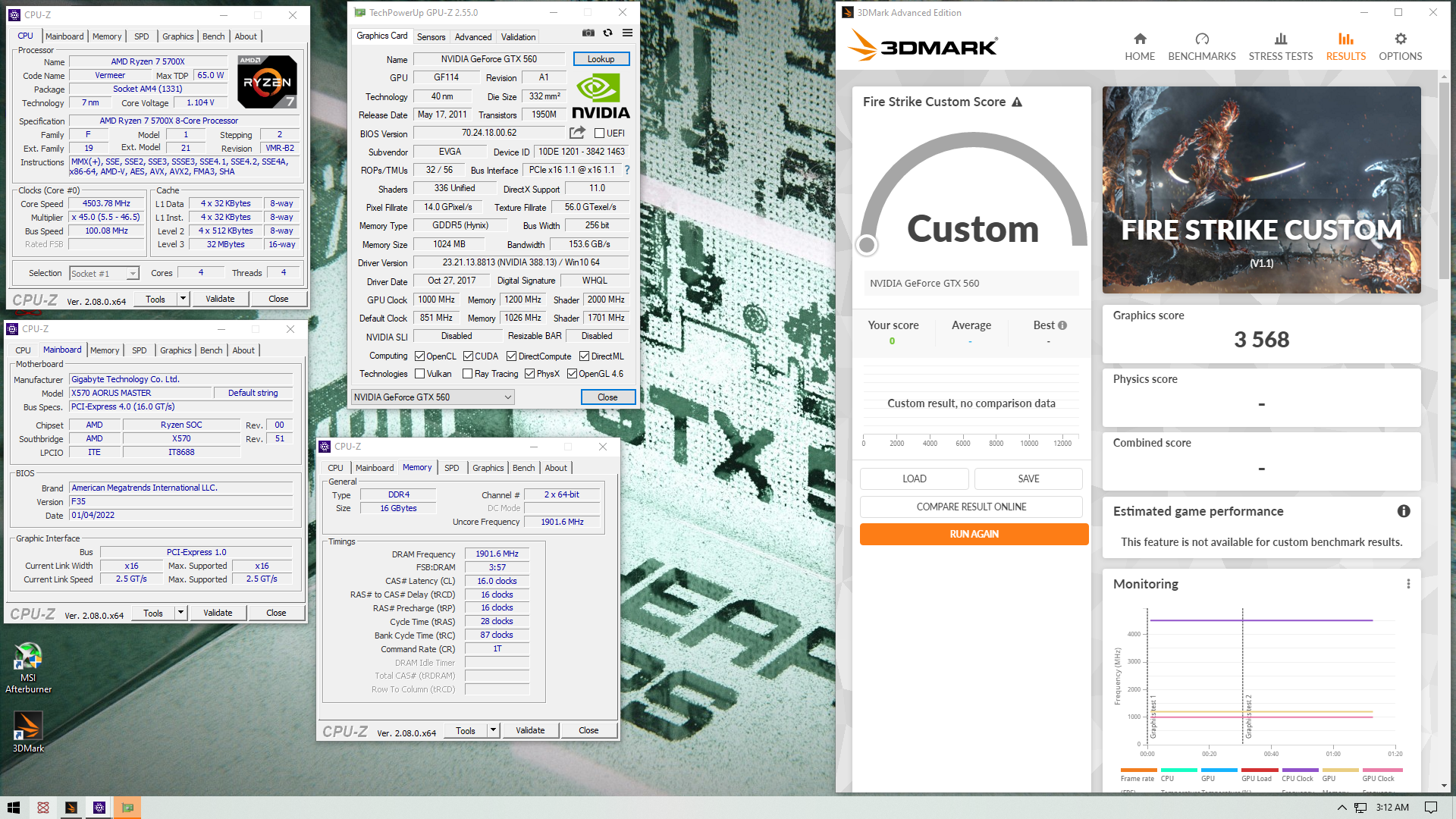
Task: Open the NVIDIA GeForce GTX 560 GPU selector dropdown
Action: (433, 397)
